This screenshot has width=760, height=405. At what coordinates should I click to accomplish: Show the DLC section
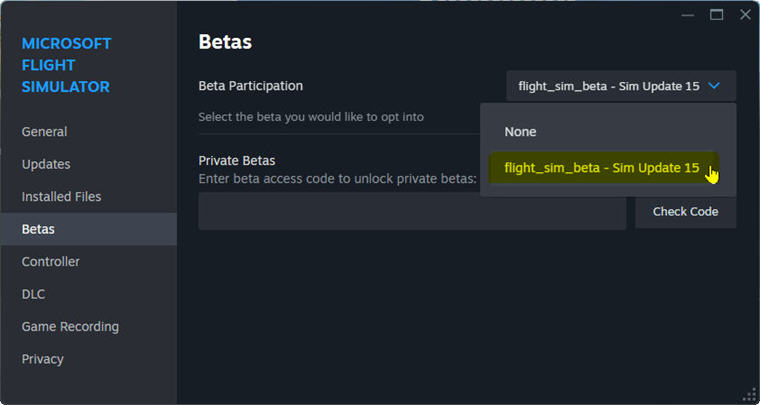tap(33, 294)
